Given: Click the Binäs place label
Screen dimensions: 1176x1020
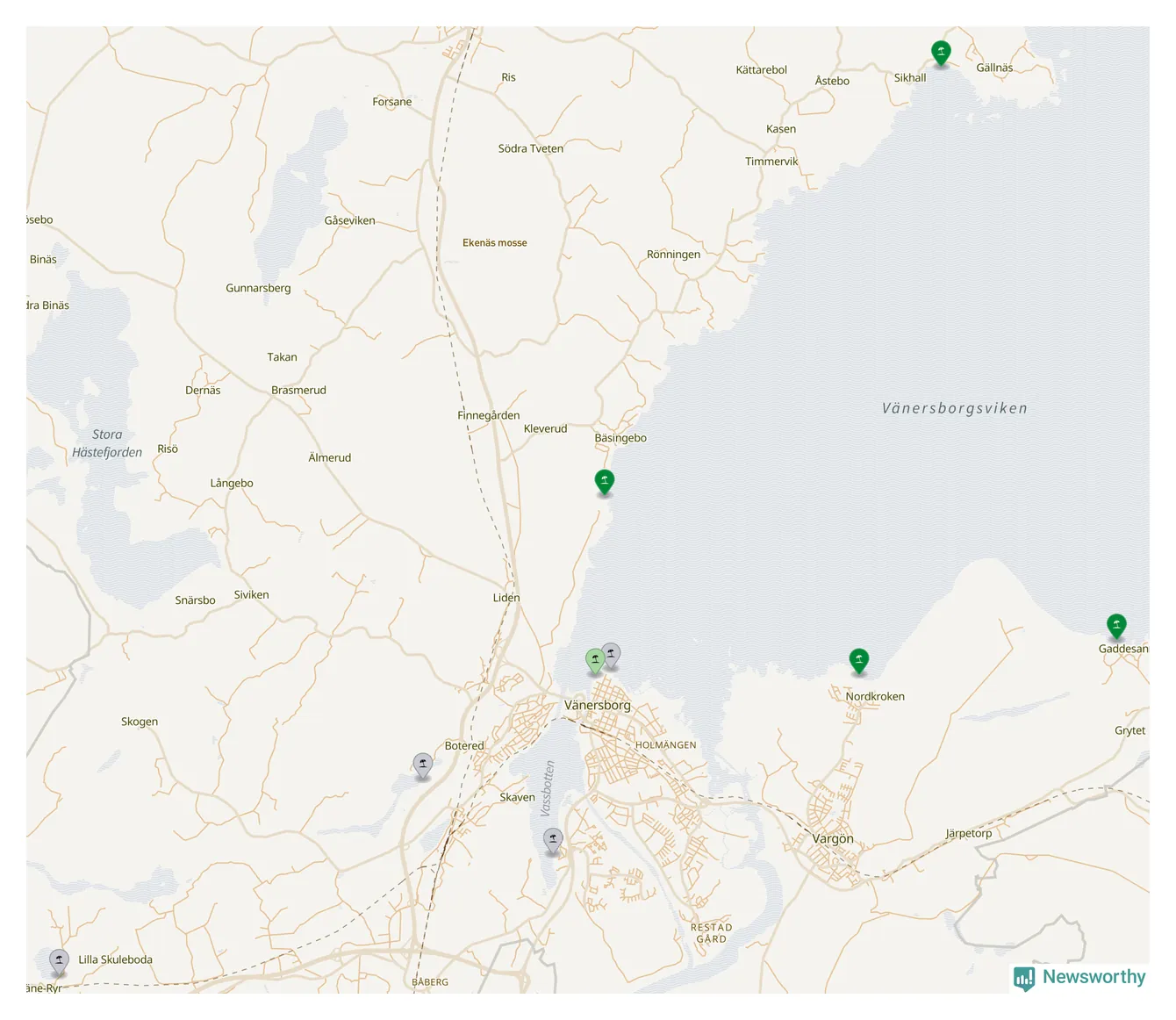Looking at the screenshot, I should [x=43, y=259].
